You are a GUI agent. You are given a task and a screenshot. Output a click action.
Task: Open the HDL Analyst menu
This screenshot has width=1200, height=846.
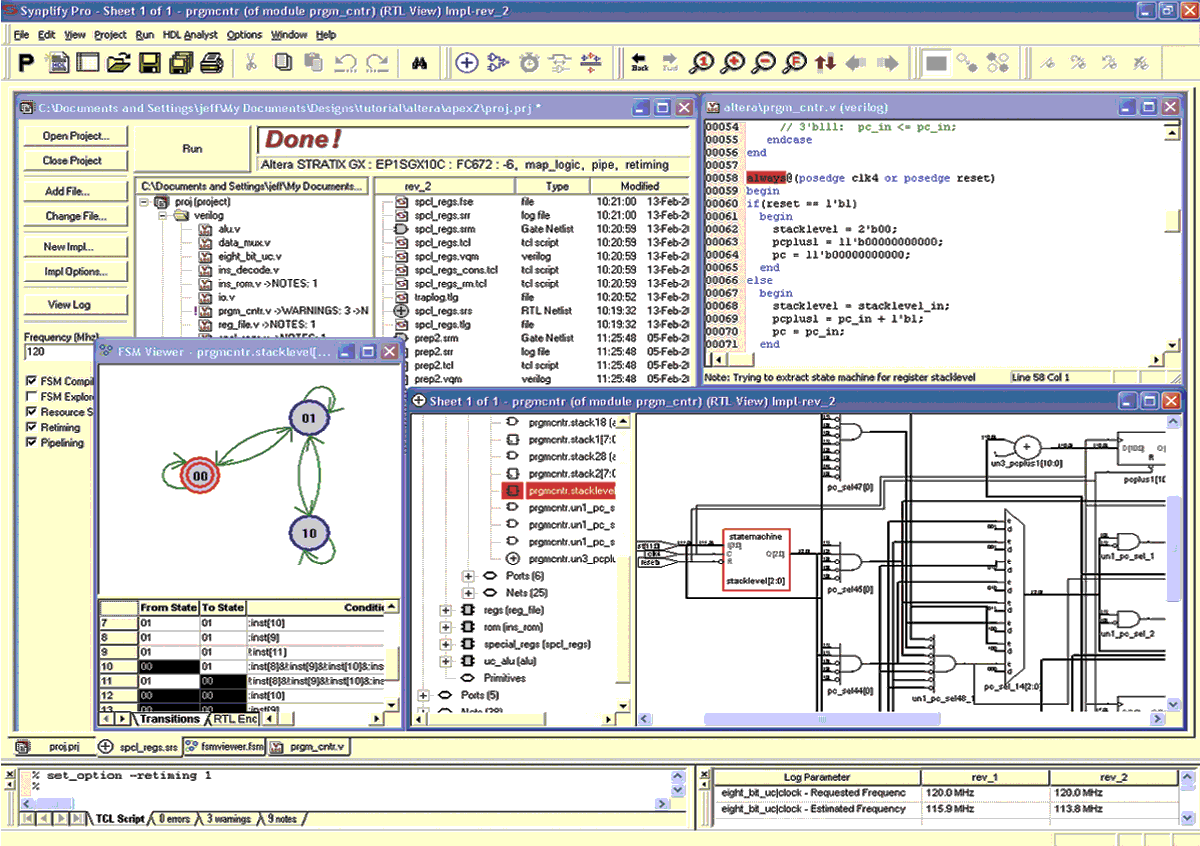[190, 35]
